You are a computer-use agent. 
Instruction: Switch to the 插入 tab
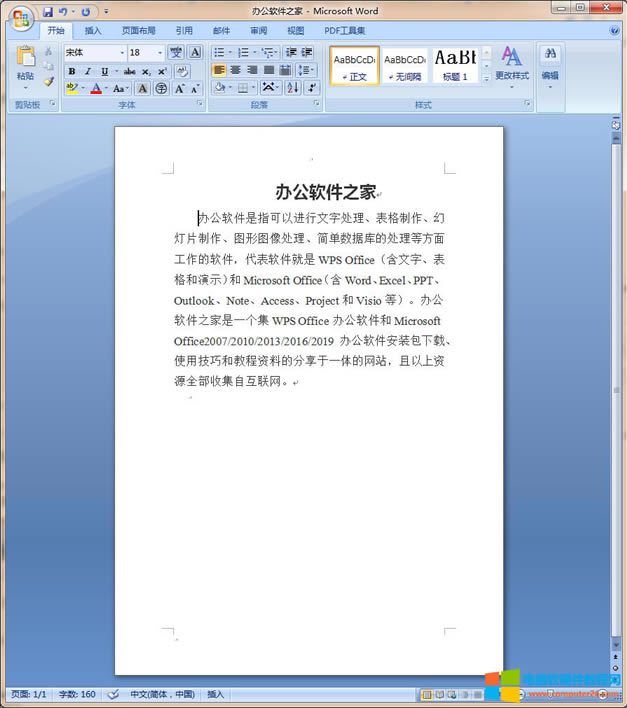93,31
